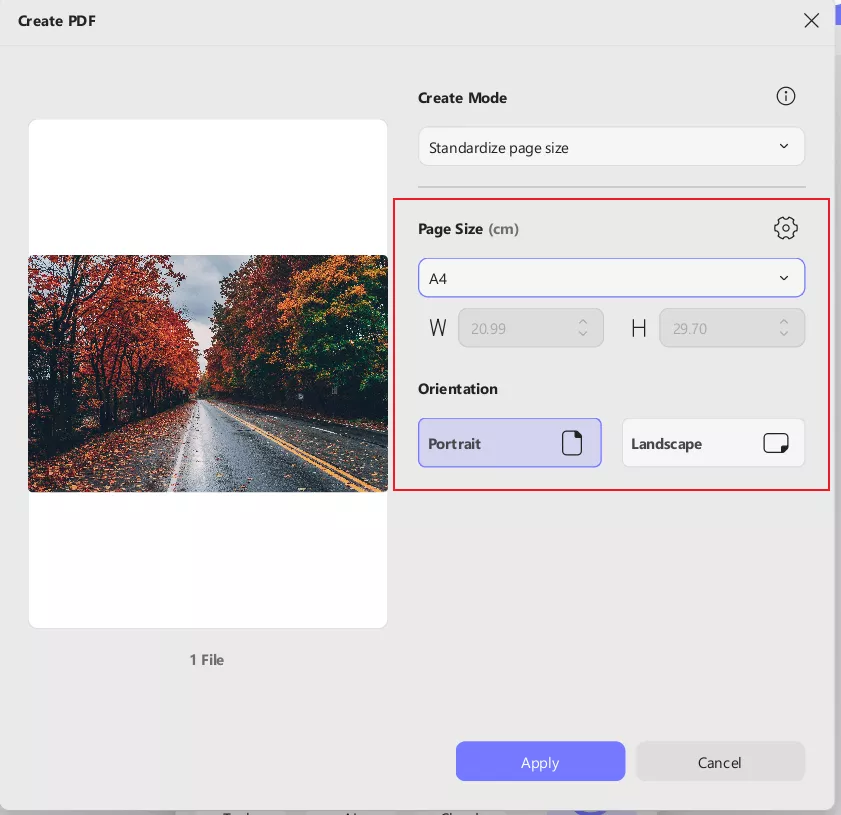Click the info icon beside Create Mode
Screen dimensions: 841x815
pyautogui.click(x=786, y=96)
